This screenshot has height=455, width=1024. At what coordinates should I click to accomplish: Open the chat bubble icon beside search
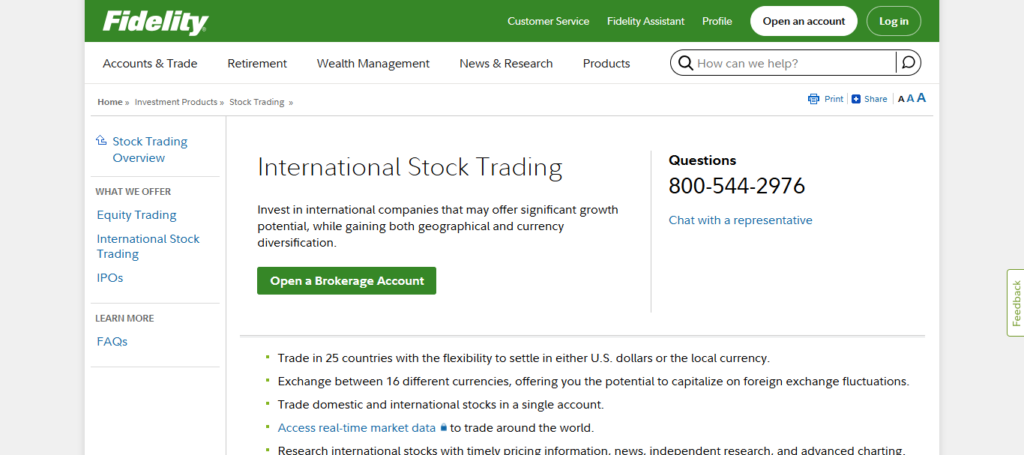tap(908, 63)
